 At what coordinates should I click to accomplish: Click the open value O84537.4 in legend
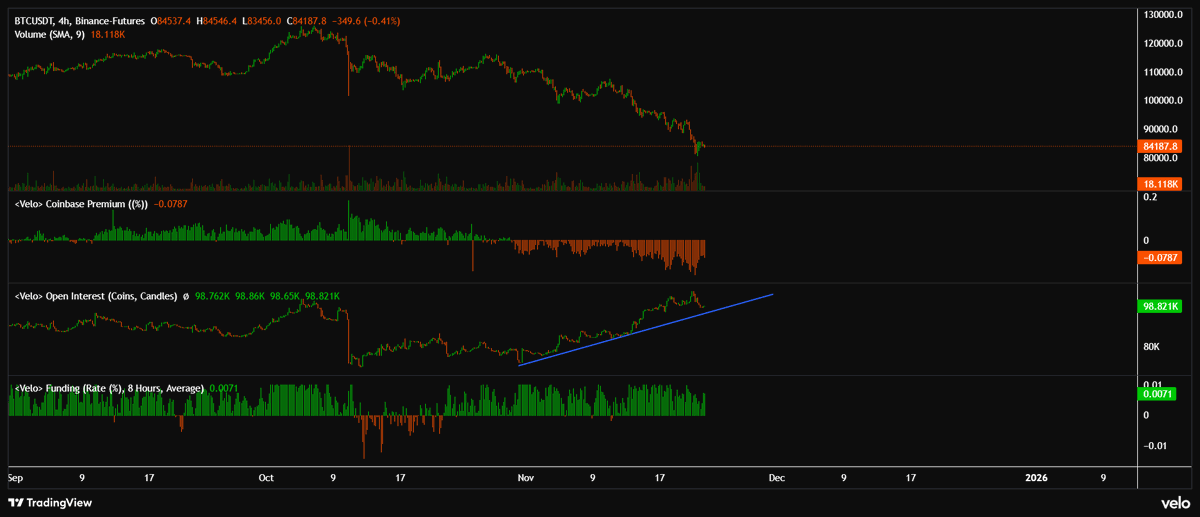tap(172, 20)
